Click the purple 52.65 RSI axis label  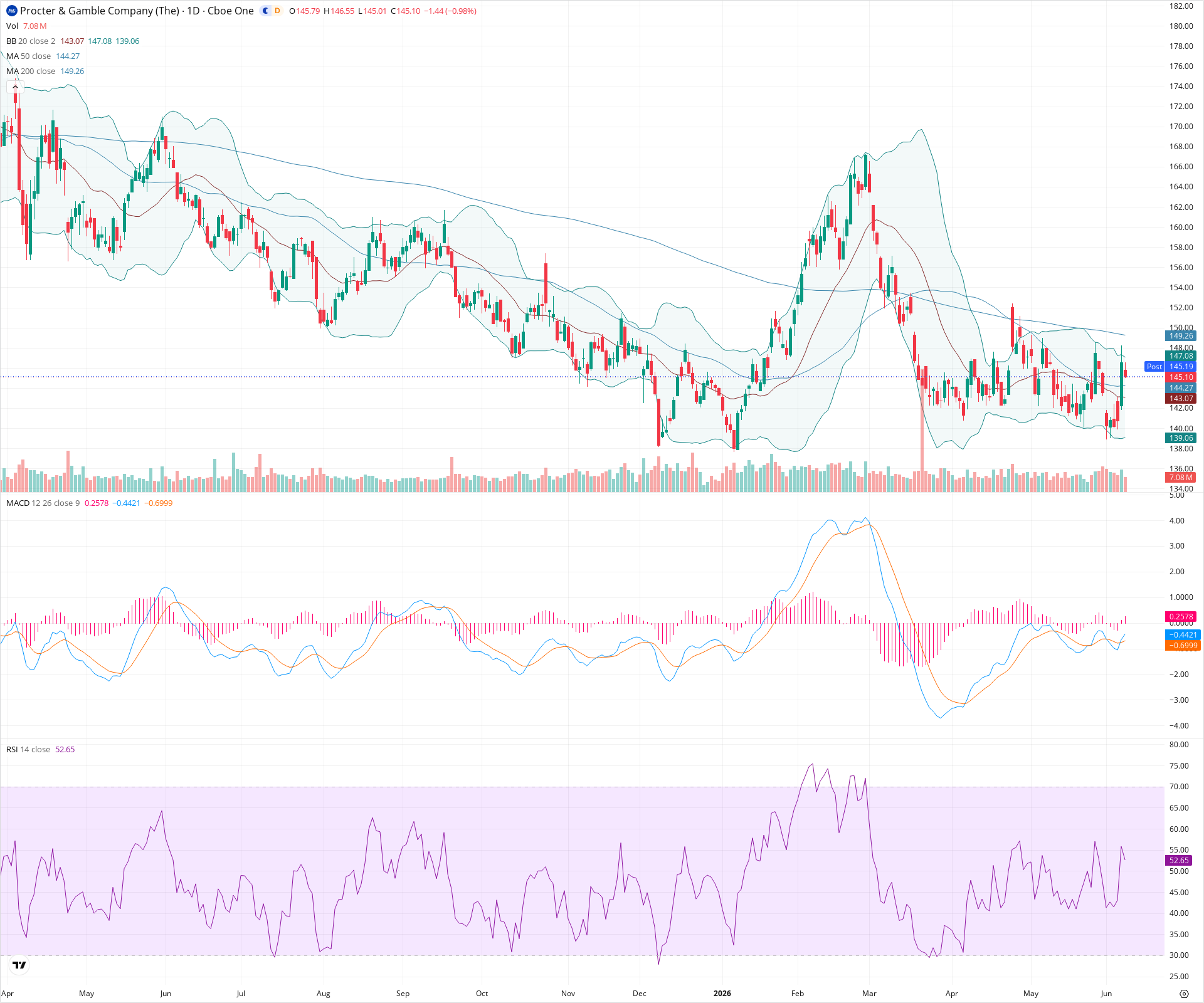pos(1179,861)
